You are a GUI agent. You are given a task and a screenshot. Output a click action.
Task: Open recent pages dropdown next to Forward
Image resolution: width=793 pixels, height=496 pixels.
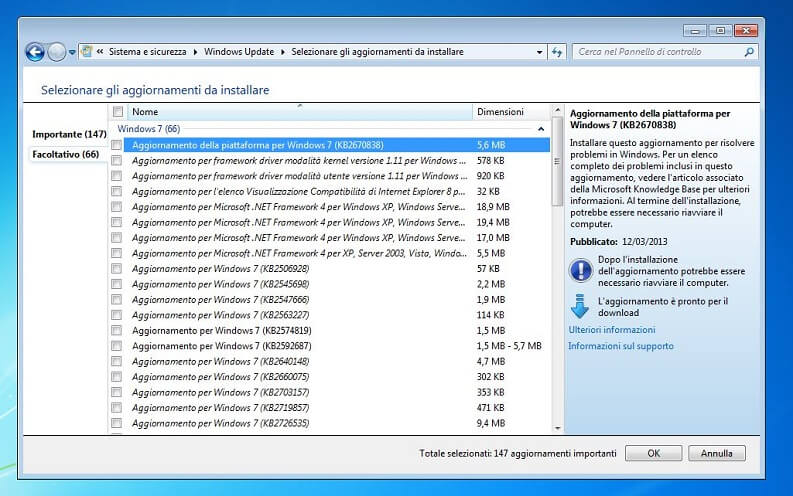[72, 52]
